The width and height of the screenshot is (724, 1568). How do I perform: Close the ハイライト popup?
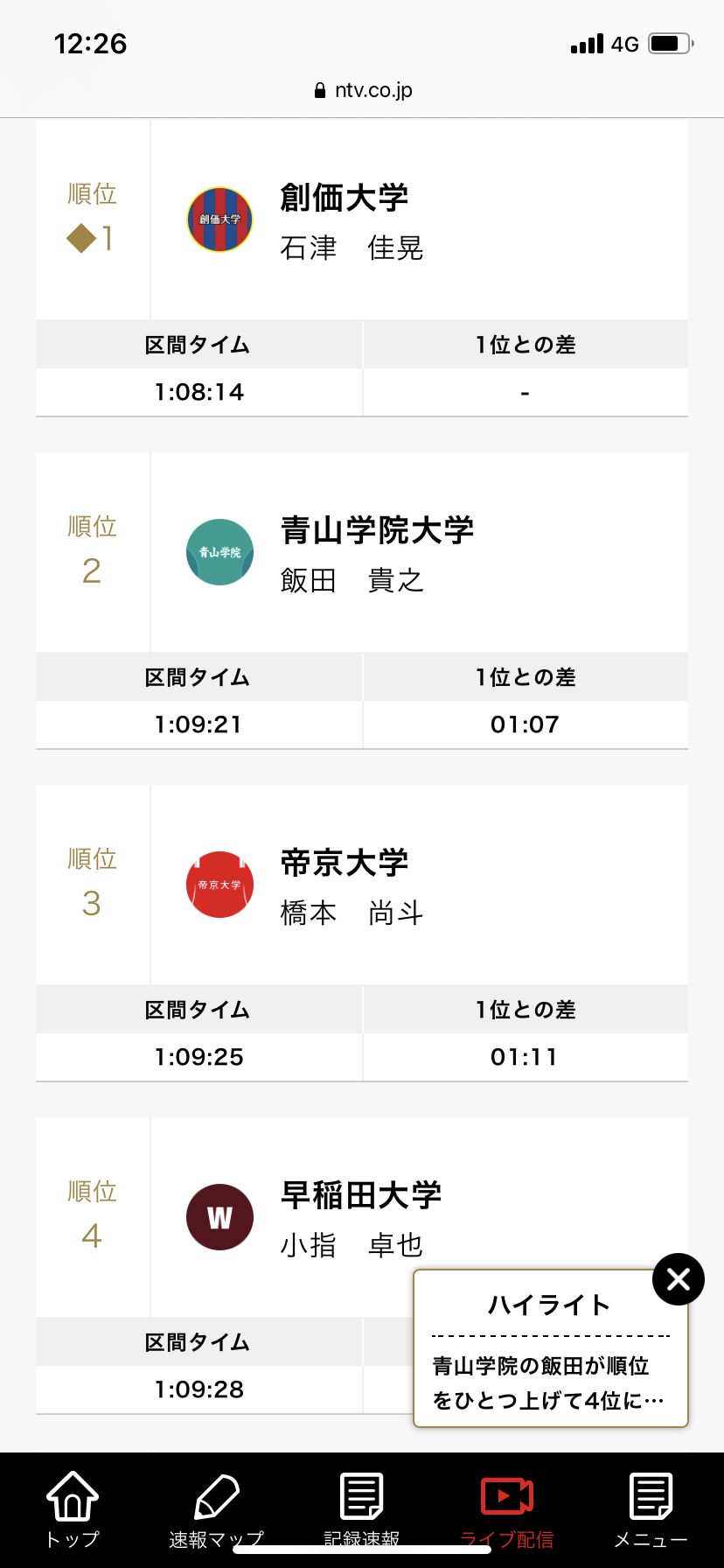pyautogui.click(x=679, y=1279)
